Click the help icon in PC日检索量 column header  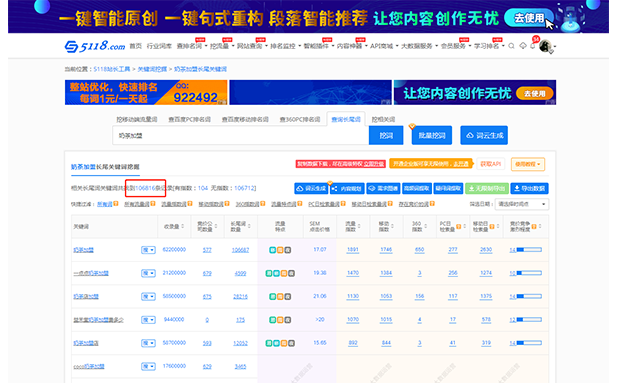[459, 227]
